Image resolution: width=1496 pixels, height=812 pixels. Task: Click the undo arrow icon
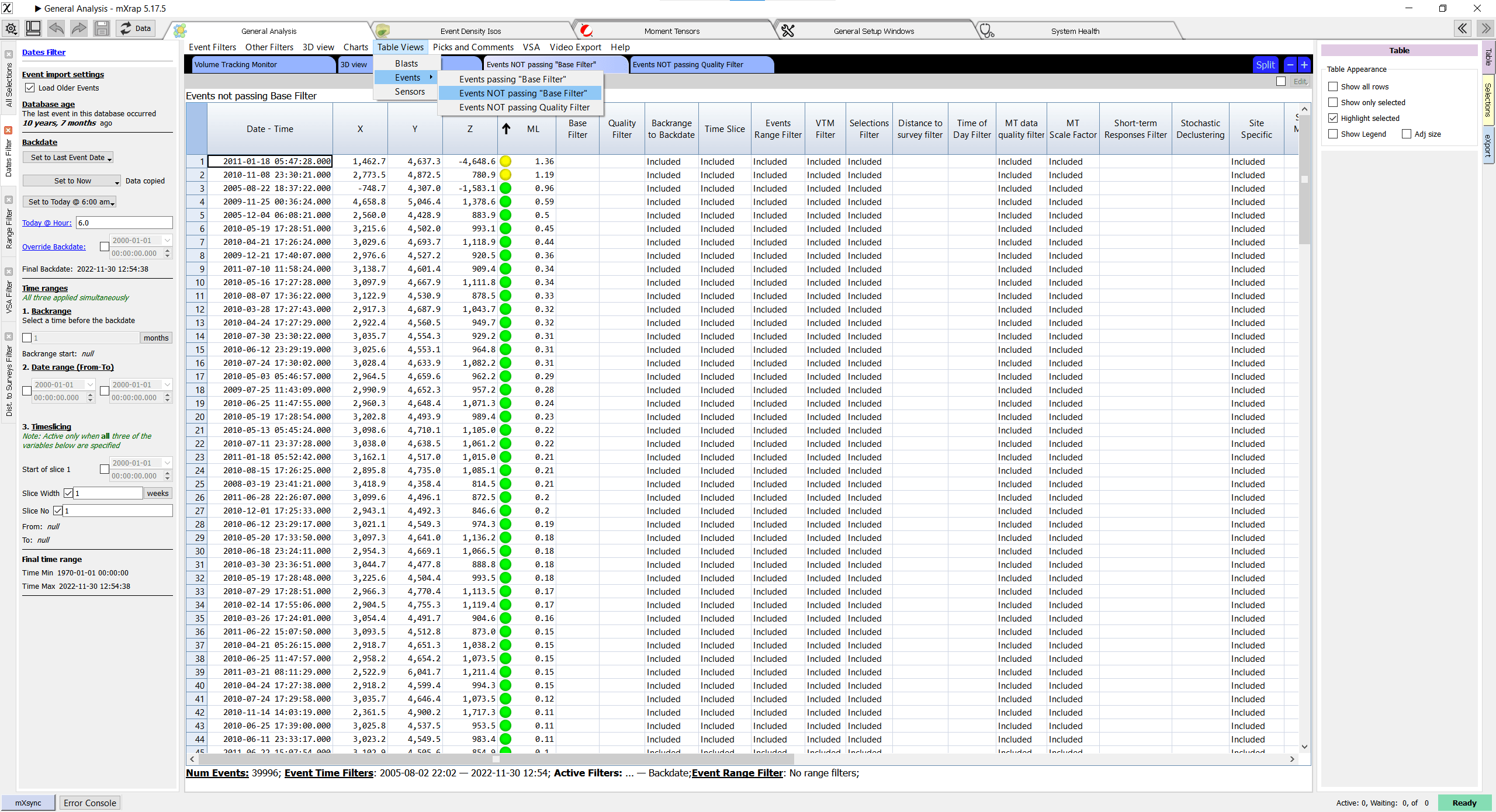coord(56,28)
